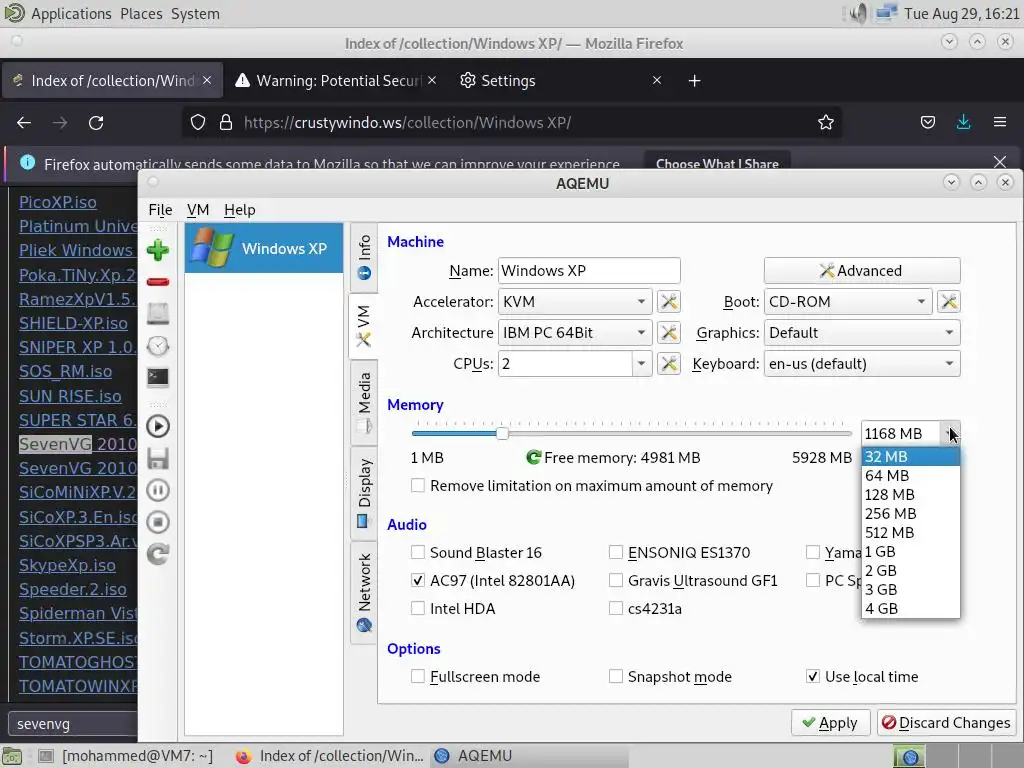Open Boot order settings tools icon
The width and height of the screenshot is (1024, 768).
tap(949, 302)
